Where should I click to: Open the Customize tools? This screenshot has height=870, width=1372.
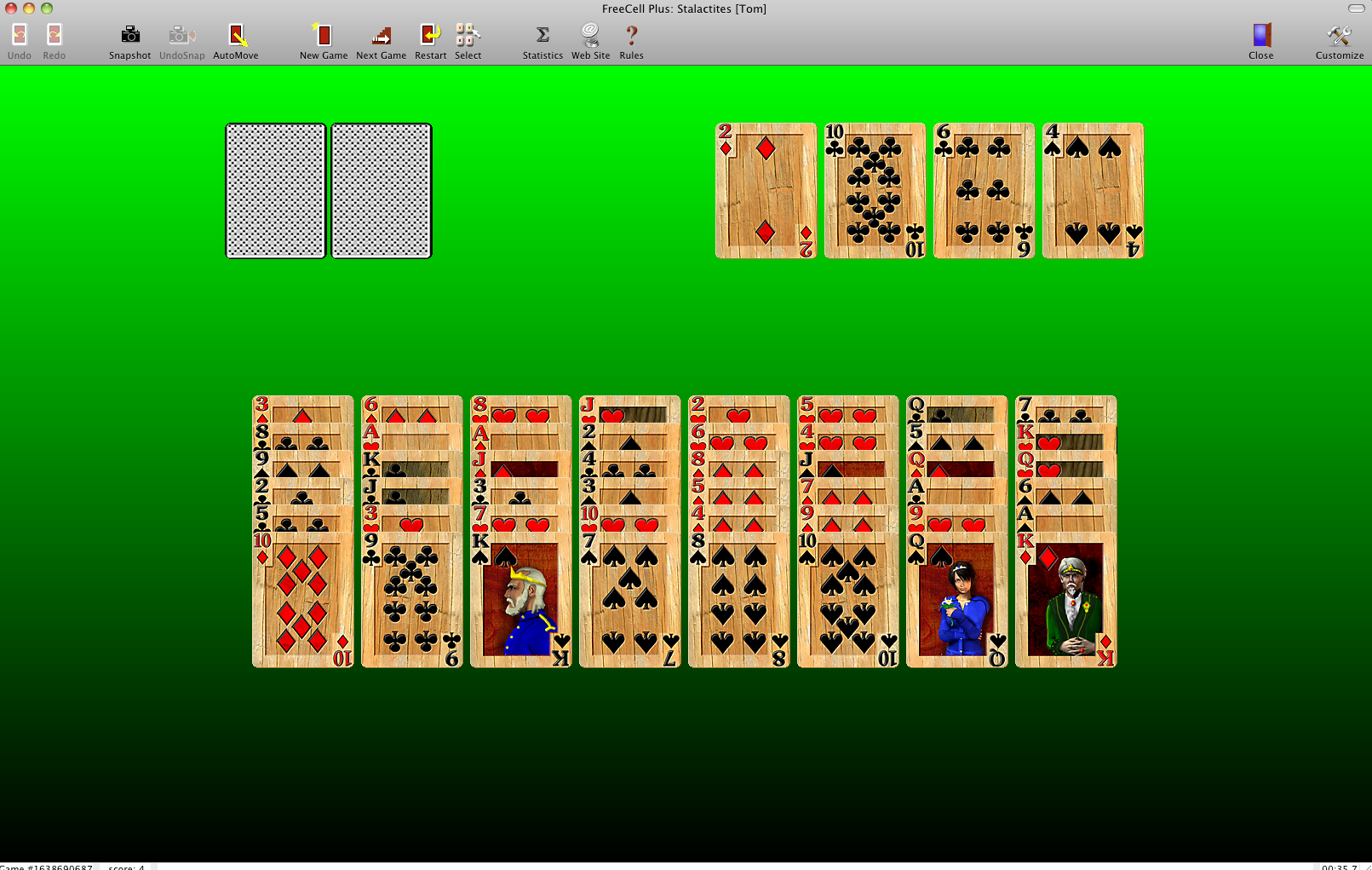point(1339,36)
